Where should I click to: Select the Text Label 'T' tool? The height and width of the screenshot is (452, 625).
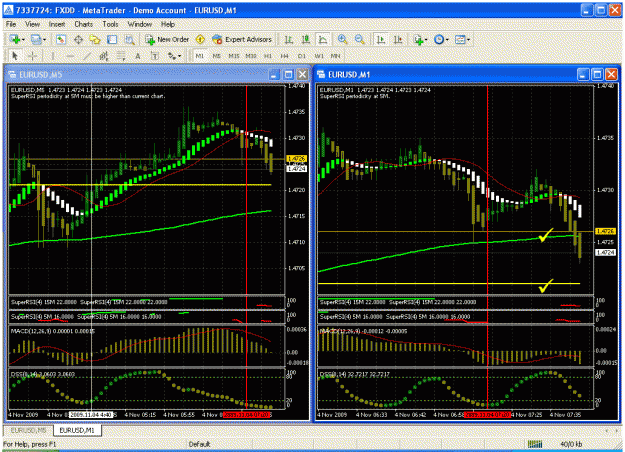click(155, 56)
